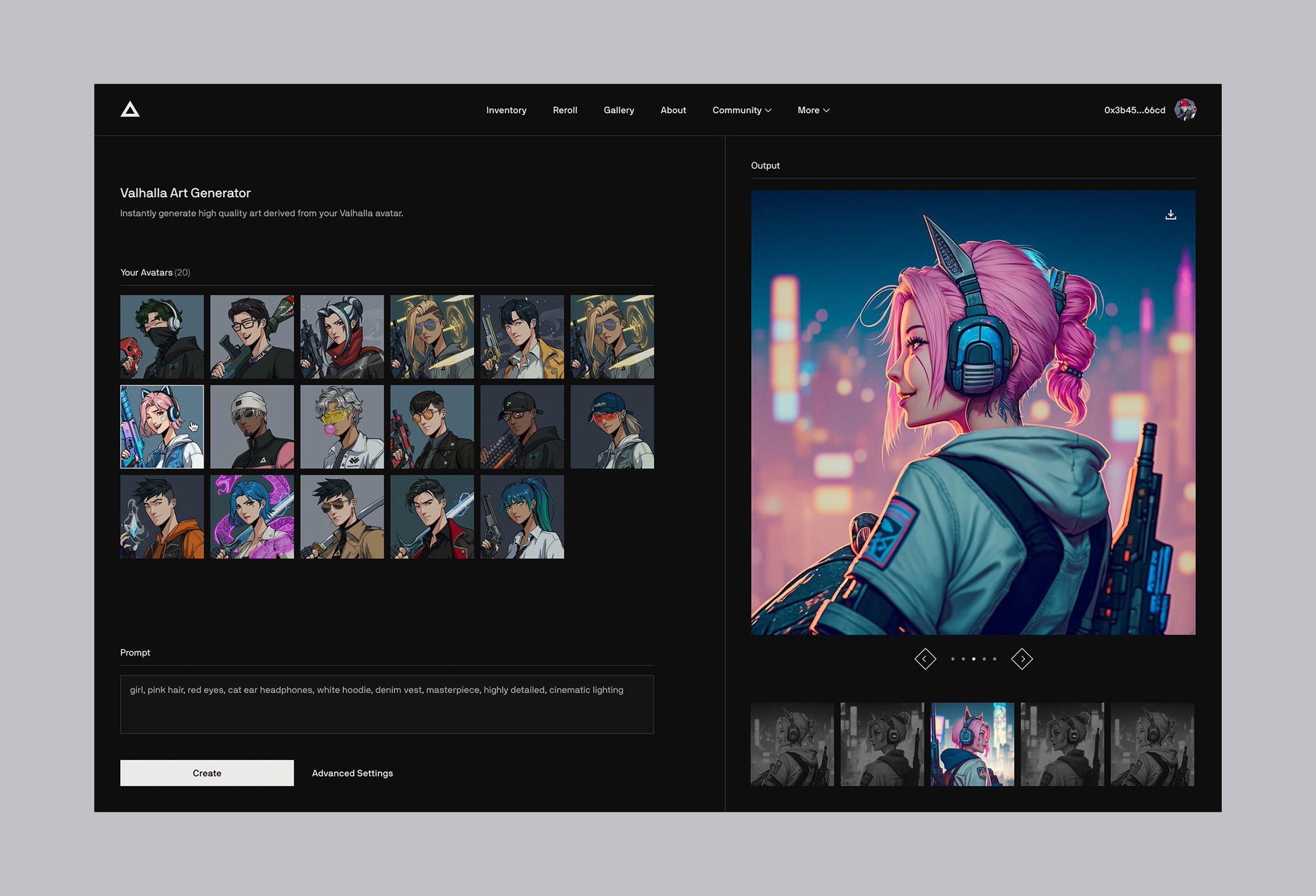Open Advanced Settings

click(x=352, y=773)
